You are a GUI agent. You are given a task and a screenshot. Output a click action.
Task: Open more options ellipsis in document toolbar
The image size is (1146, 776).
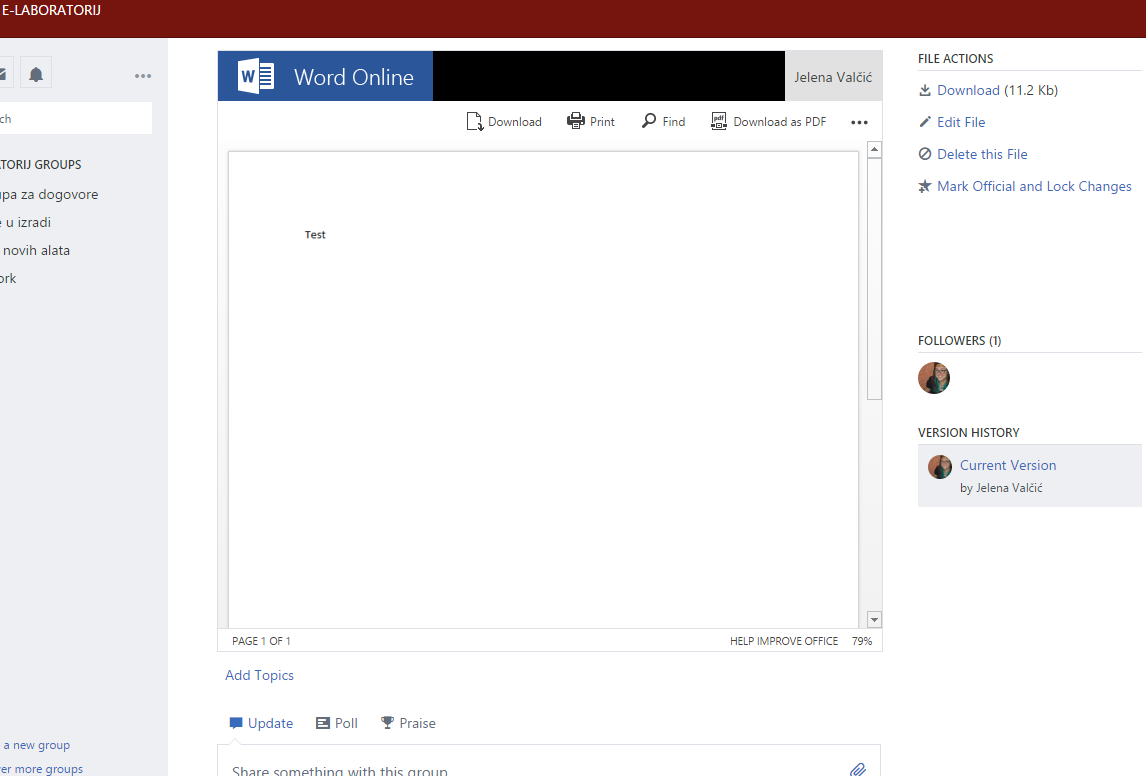click(859, 122)
